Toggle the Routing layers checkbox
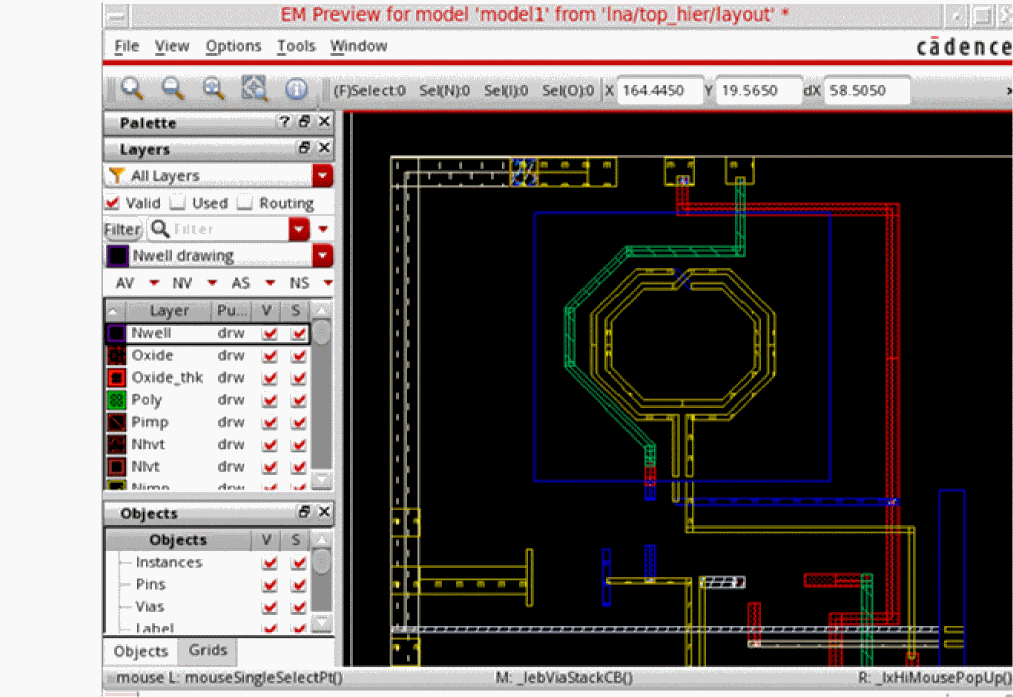 click(244, 203)
